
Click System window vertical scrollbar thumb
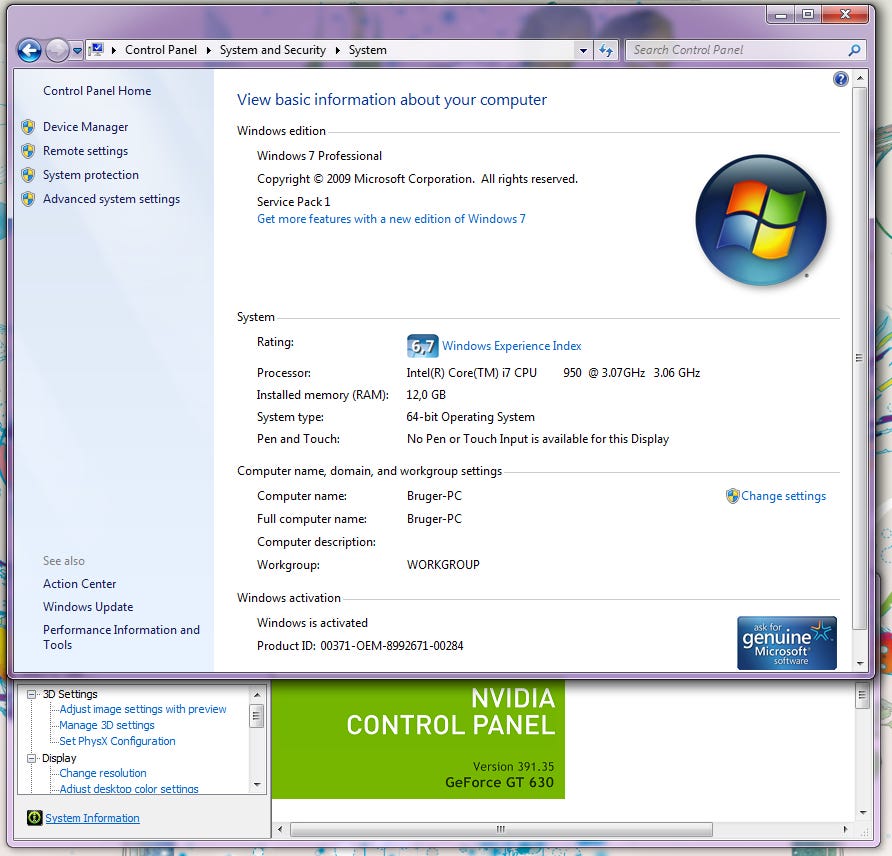(x=860, y=358)
